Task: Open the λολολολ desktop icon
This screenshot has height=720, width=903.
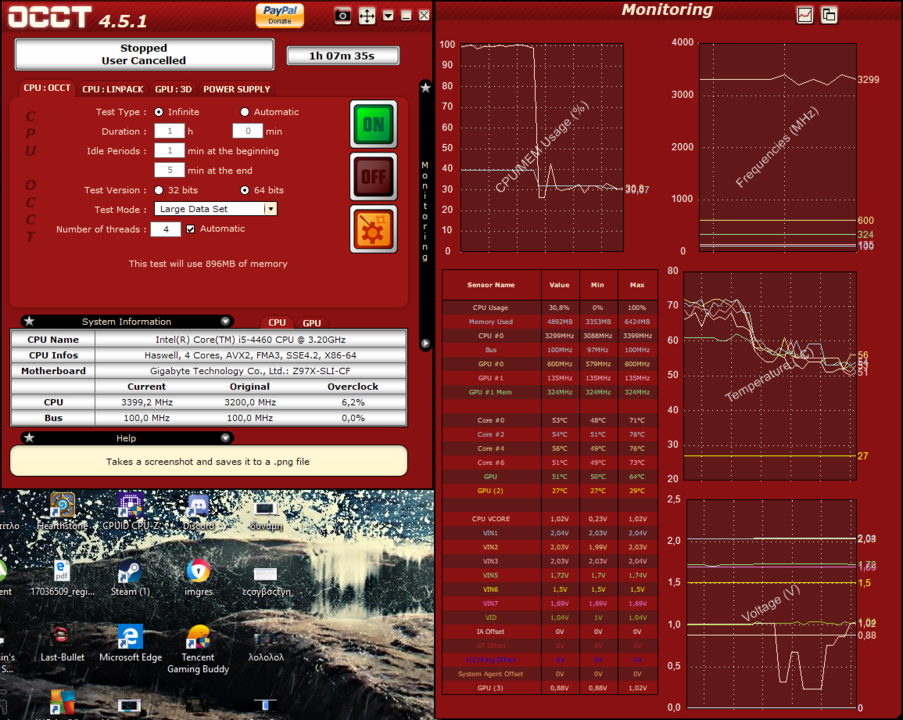Action: [265, 646]
